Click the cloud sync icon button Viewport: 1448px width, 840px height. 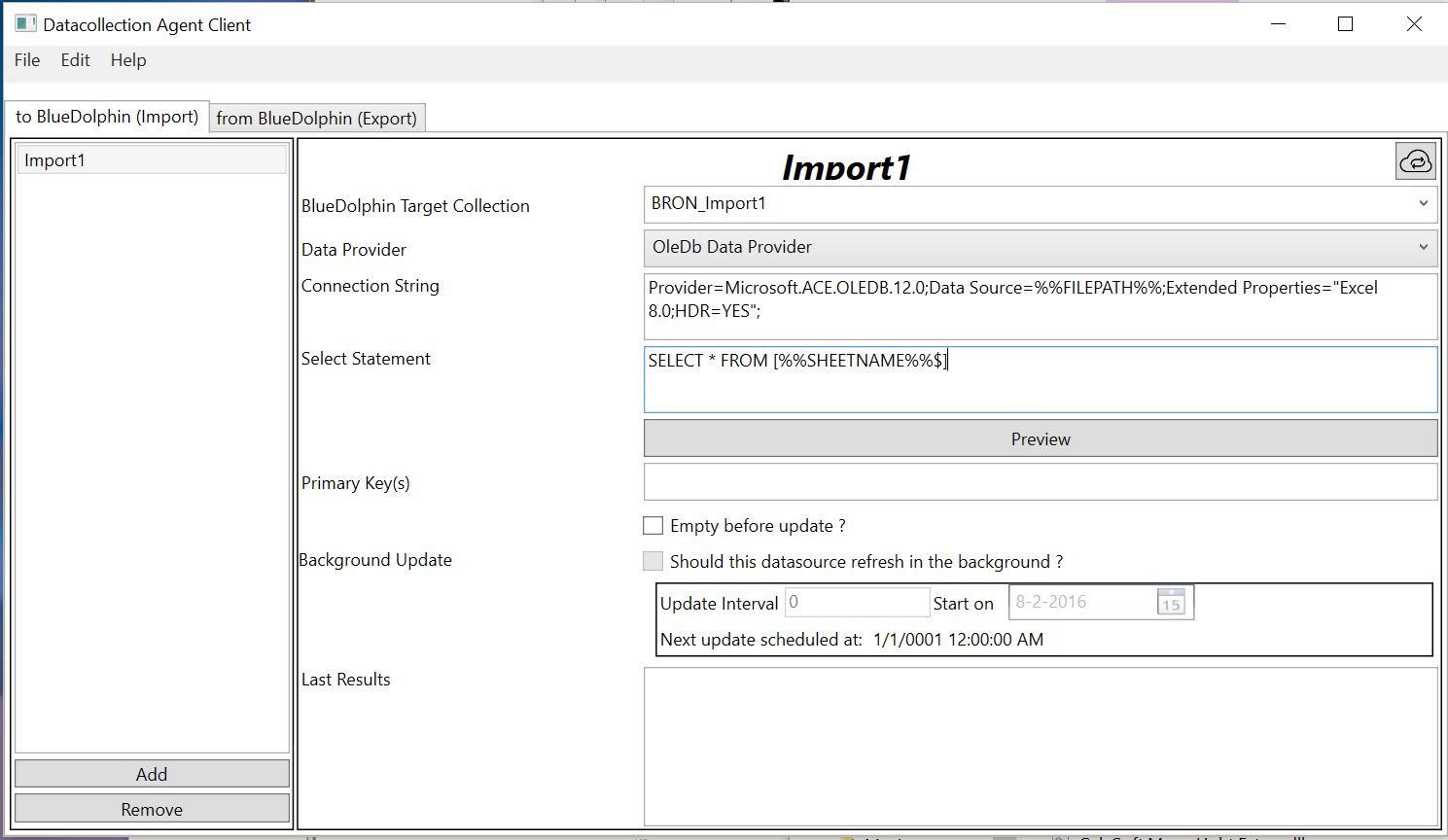point(1415,161)
